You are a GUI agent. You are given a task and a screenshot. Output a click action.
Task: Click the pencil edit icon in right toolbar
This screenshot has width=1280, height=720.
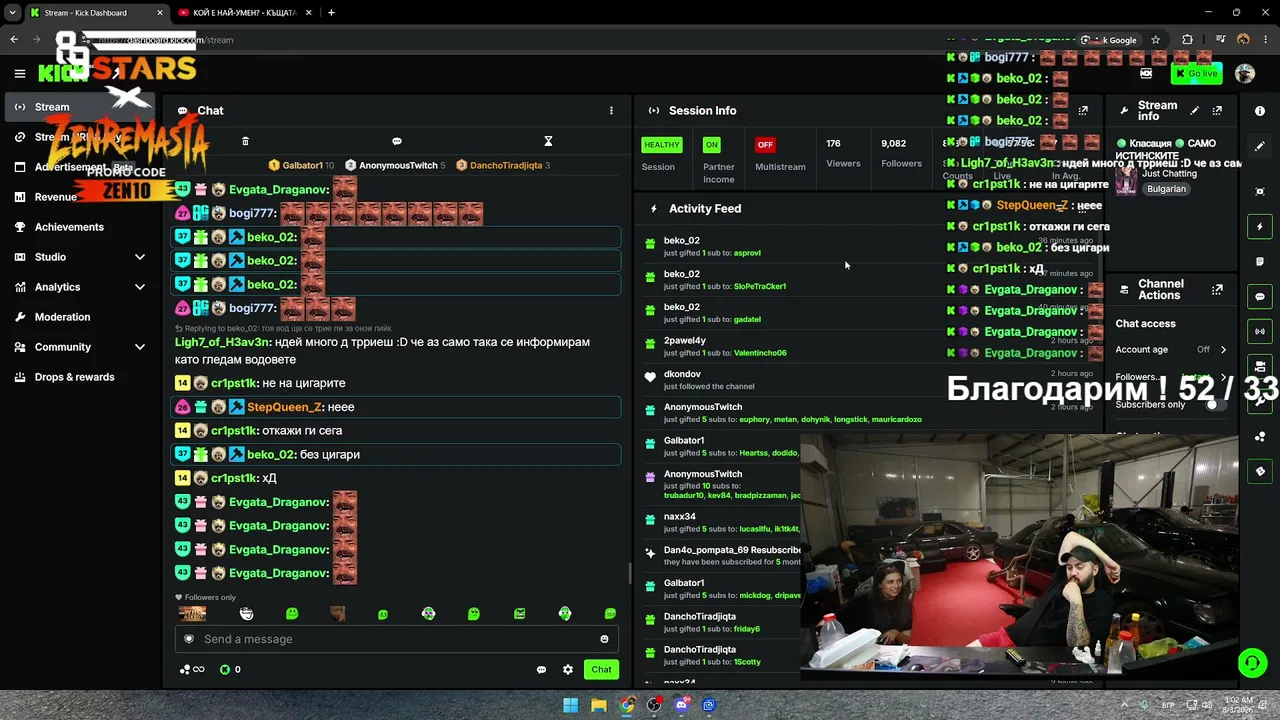[1260, 146]
